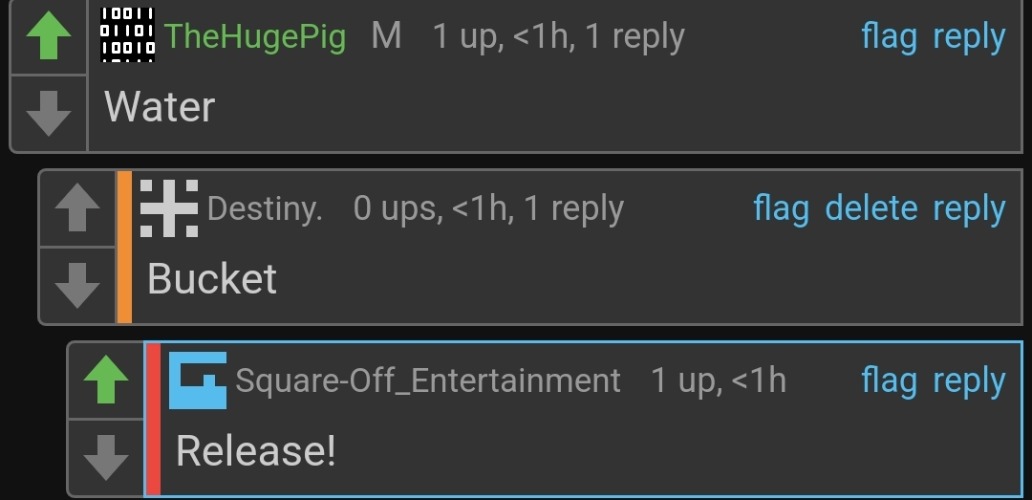This screenshot has height=500, width=1032.
Task: Visit Square-Off_Entertainment username profile
Action: (428, 380)
